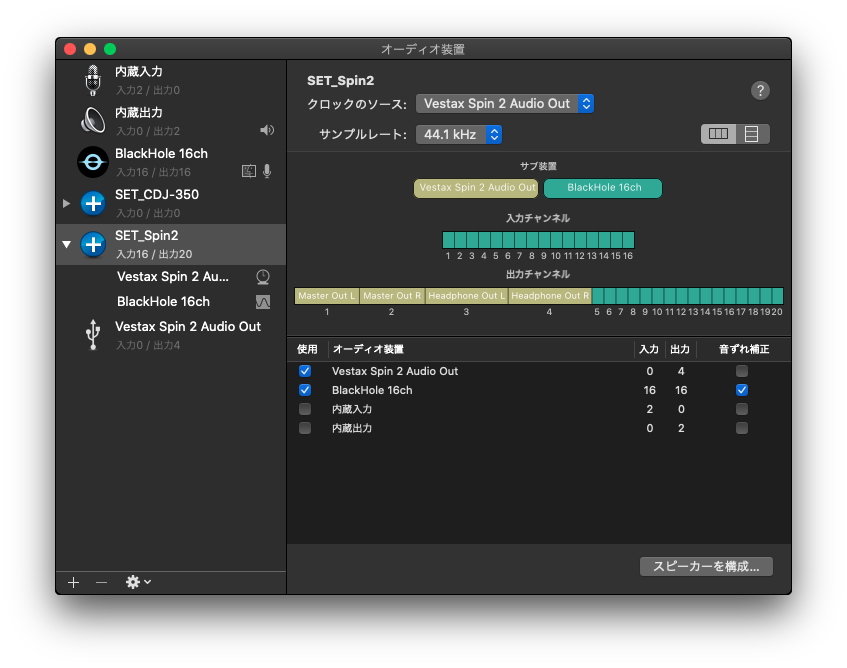Zoom the オーディオ装置 window with green button
Viewport: 847px width, 668px height.
click(110, 49)
